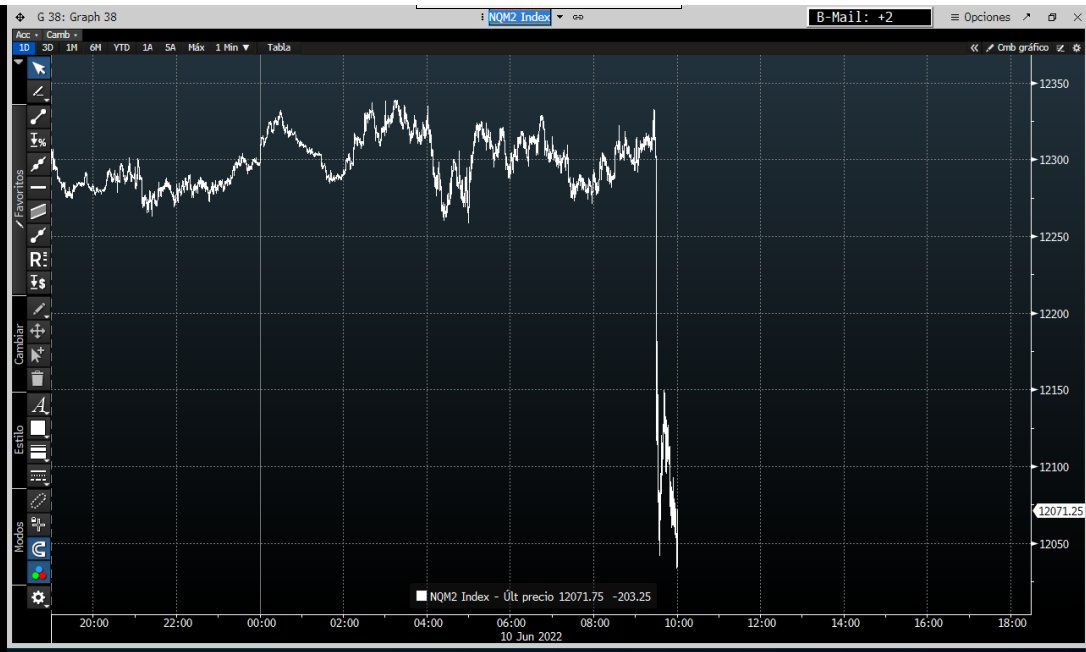Select the move crosshair tool
Viewport: 1086px width, 652px height.
pyautogui.click(x=38, y=331)
